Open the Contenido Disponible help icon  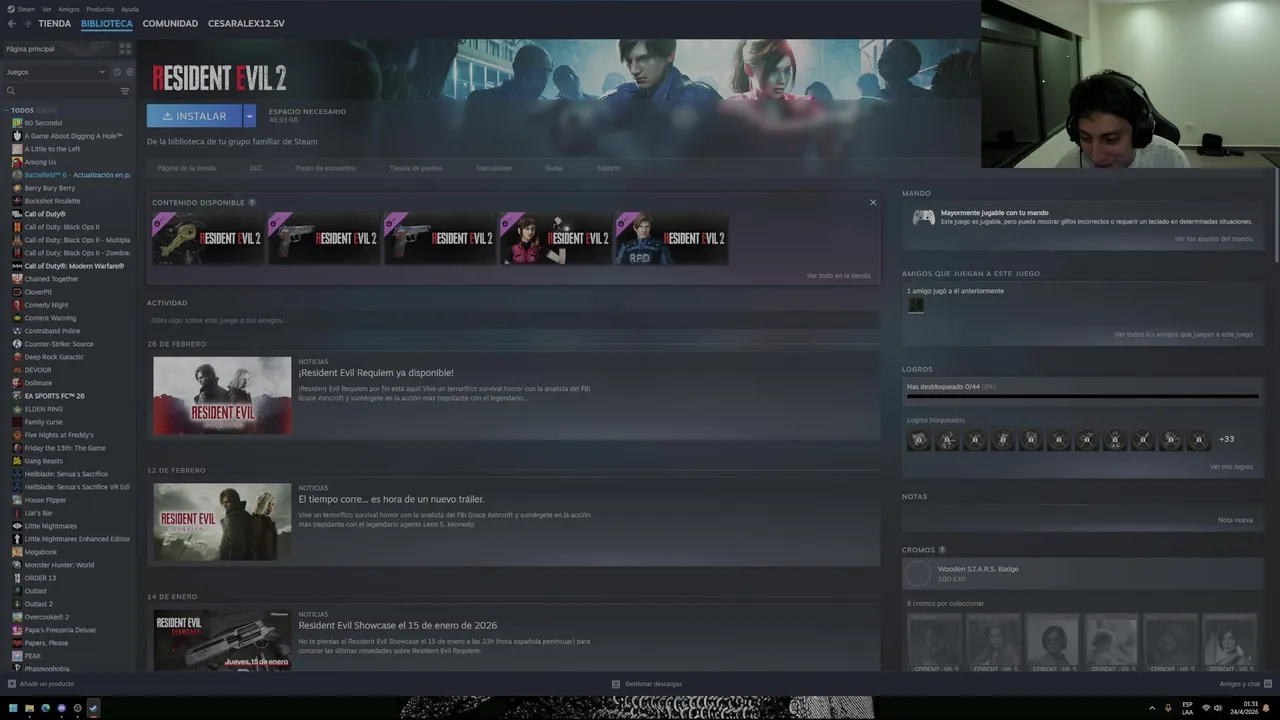coord(251,202)
